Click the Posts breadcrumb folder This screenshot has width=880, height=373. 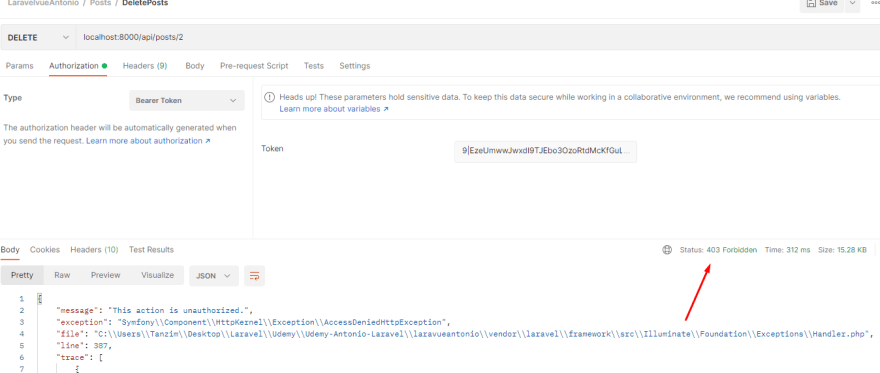point(100,3)
